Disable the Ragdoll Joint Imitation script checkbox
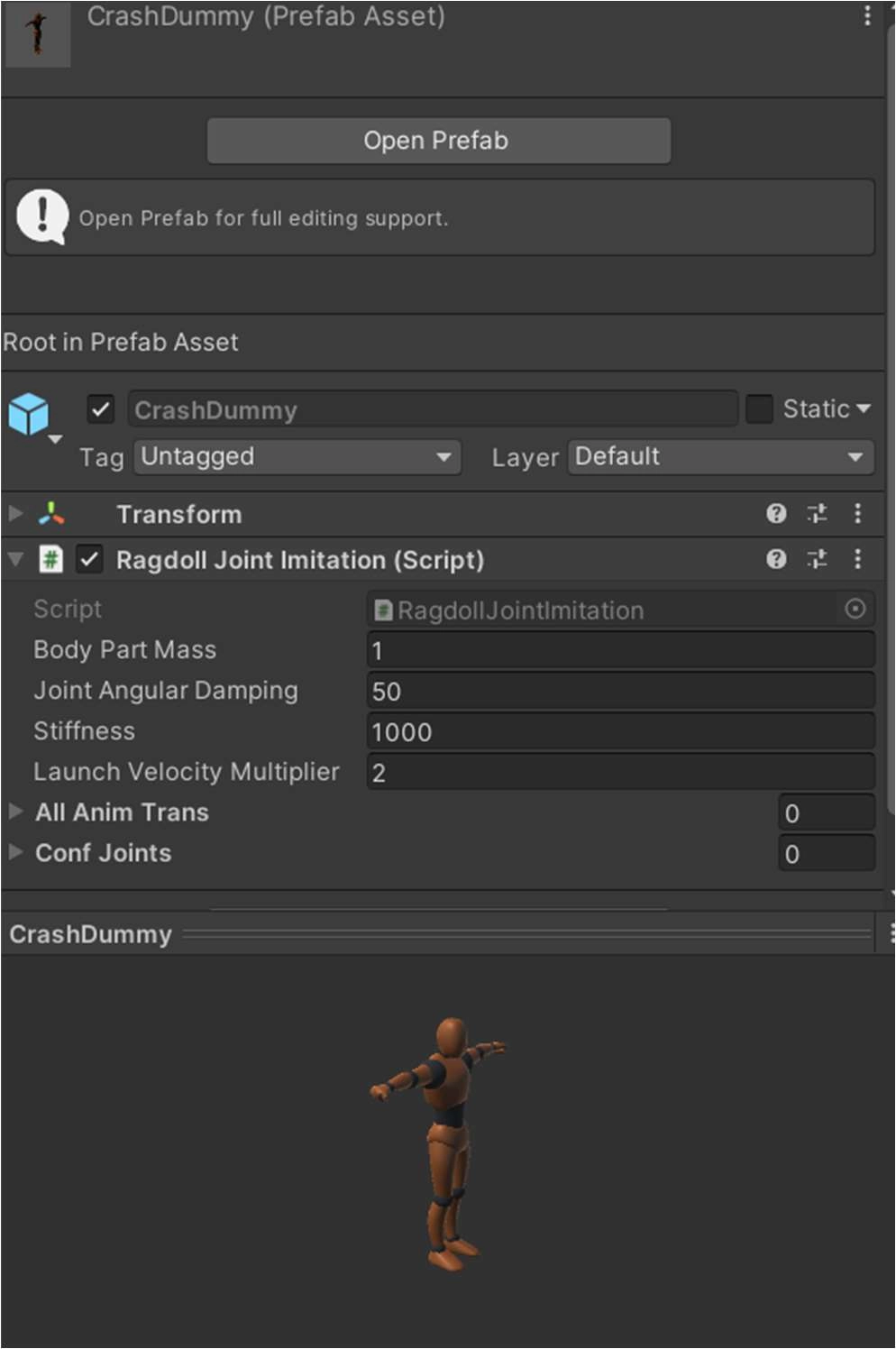 pyautogui.click(x=88, y=560)
